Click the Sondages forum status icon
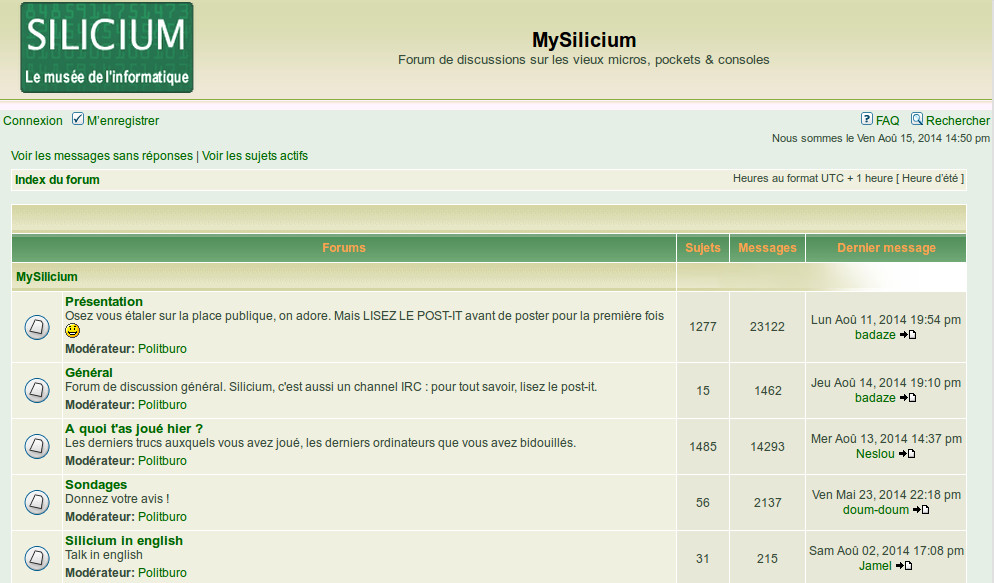Viewport: 994px width, 583px height. point(37,502)
